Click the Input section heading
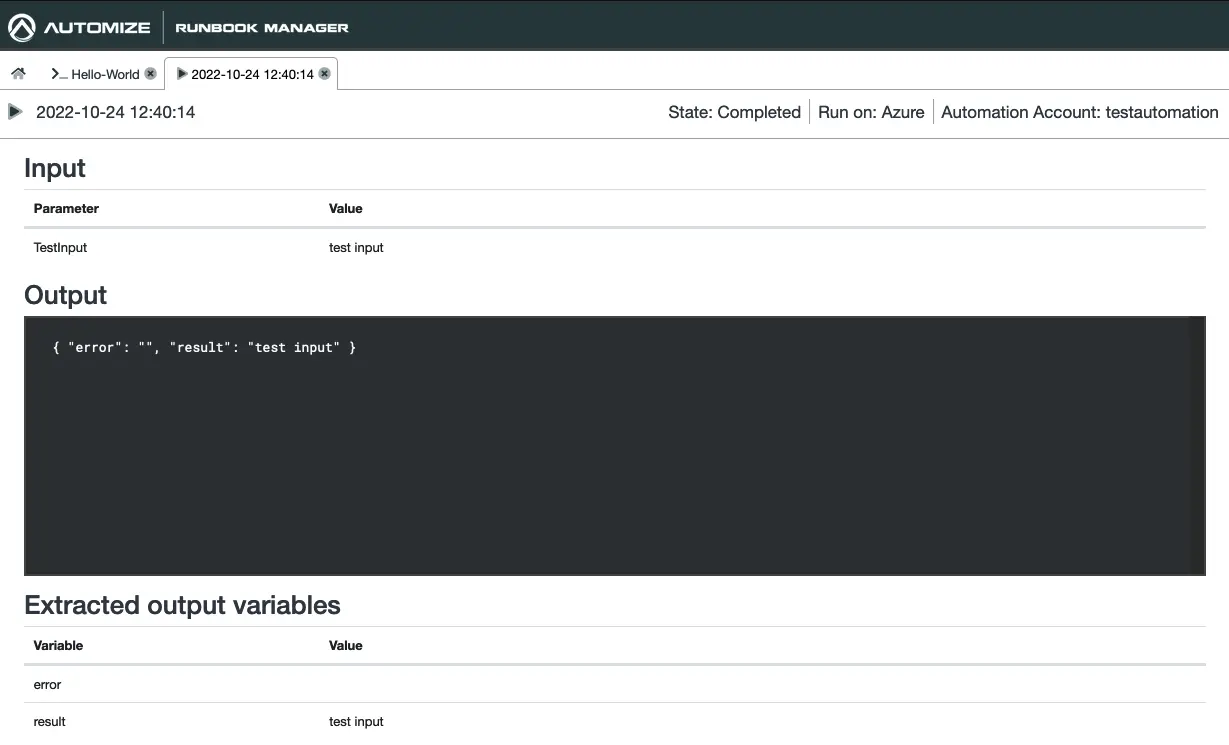The height and width of the screenshot is (745, 1229). point(55,168)
